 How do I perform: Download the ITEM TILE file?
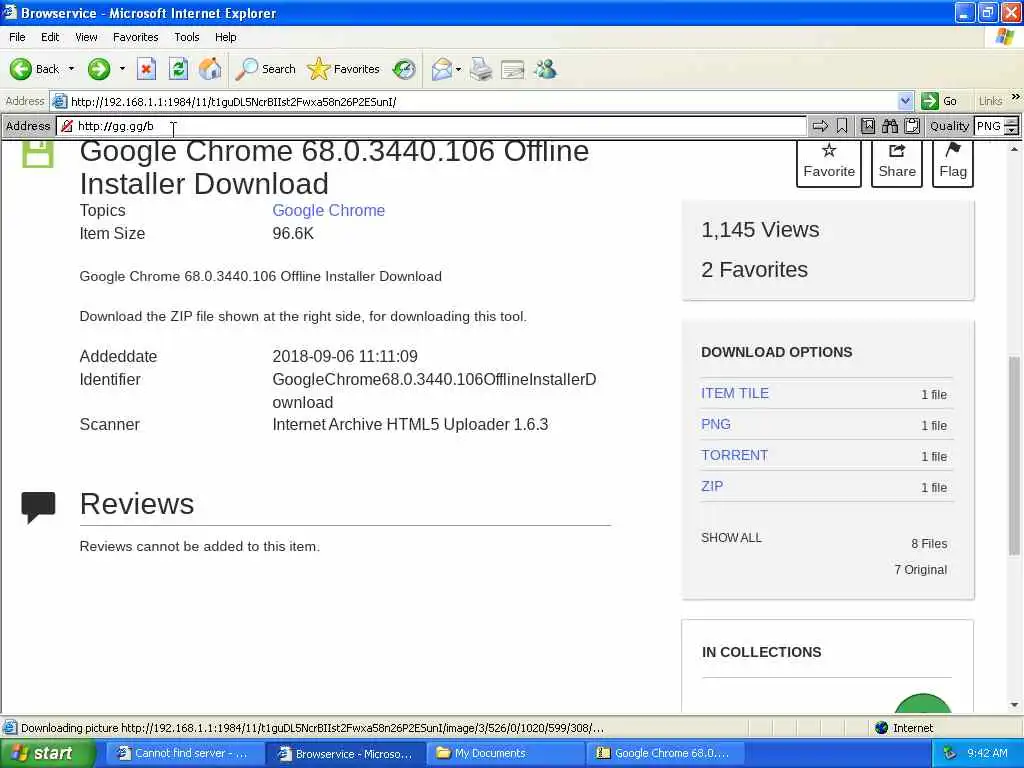(x=735, y=393)
